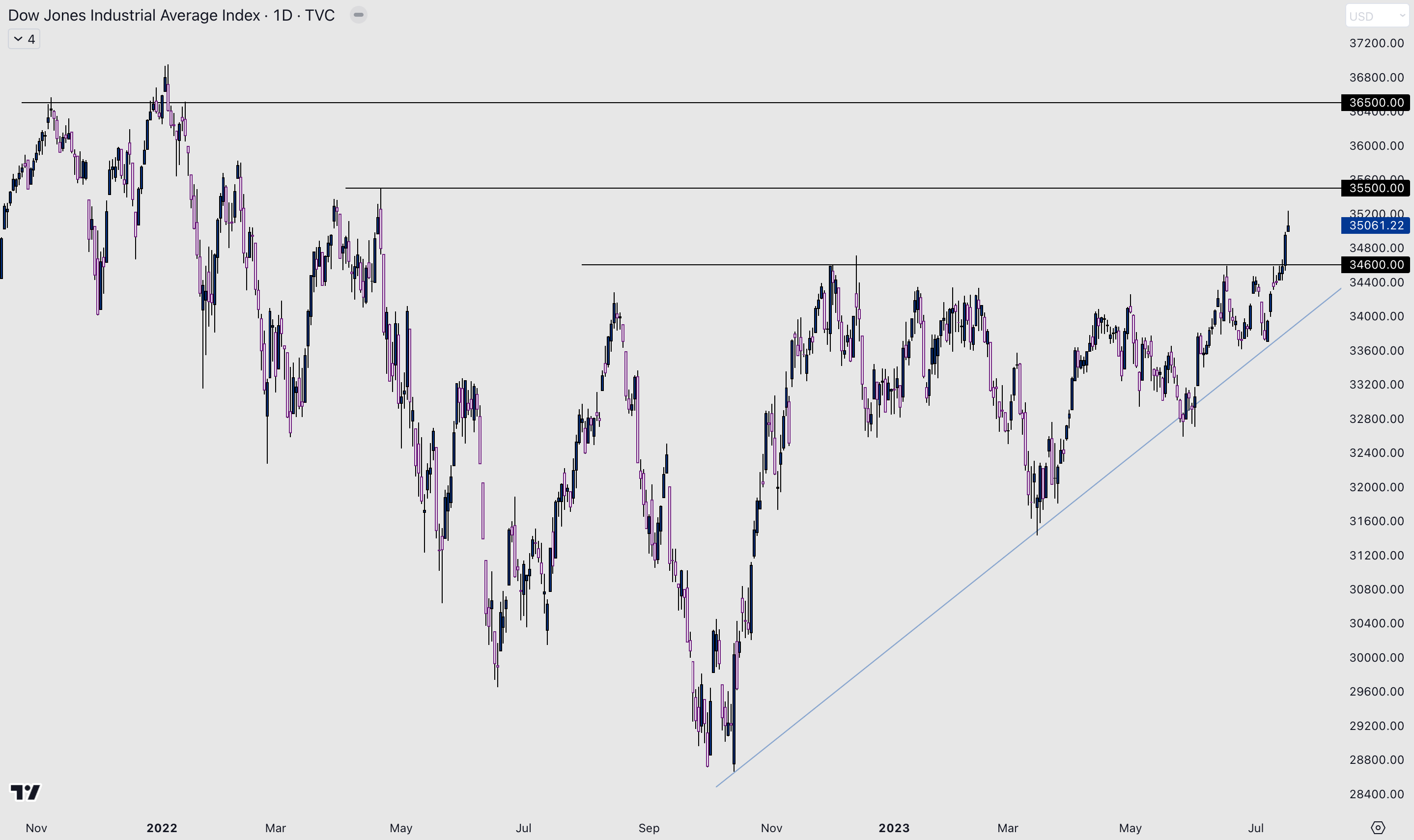Click the 34800.00 price axis label
Screen dimensions: 1414x840
coord(1377,248)
